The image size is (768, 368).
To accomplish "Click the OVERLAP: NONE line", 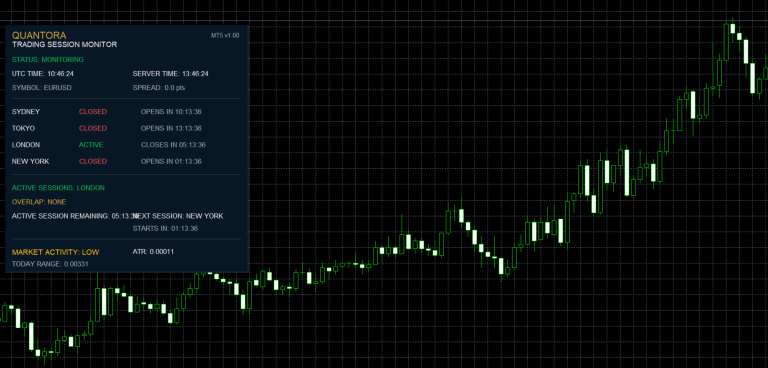I will coord(39,202).
